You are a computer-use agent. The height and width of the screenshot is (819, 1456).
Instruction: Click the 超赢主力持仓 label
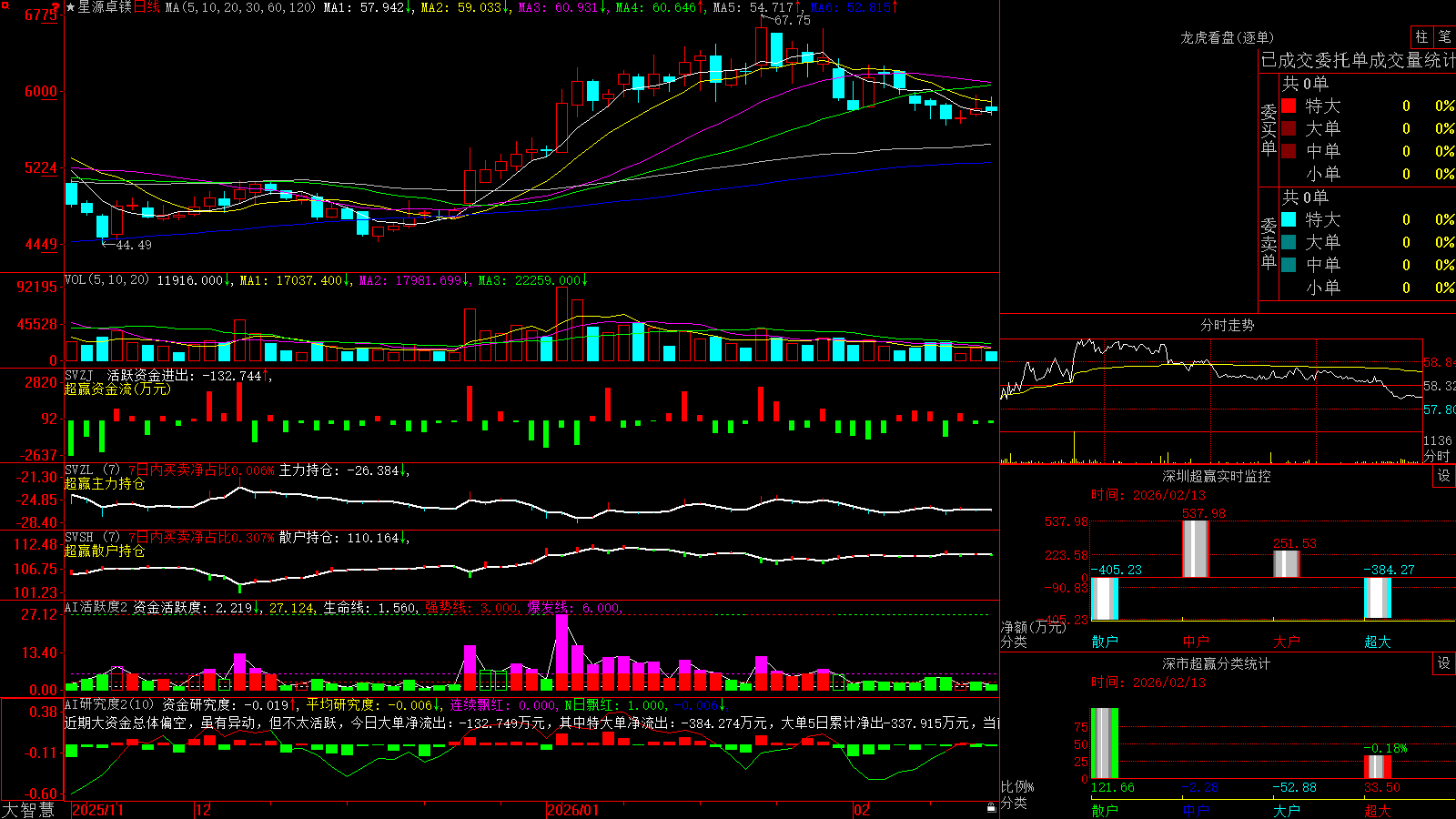point(105,483)
